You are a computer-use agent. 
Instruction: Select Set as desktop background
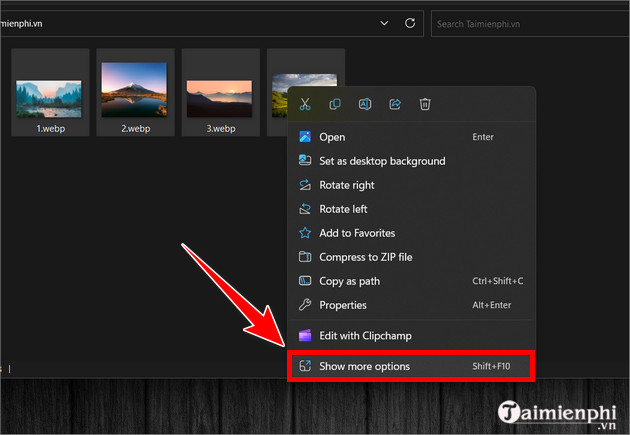413,161
